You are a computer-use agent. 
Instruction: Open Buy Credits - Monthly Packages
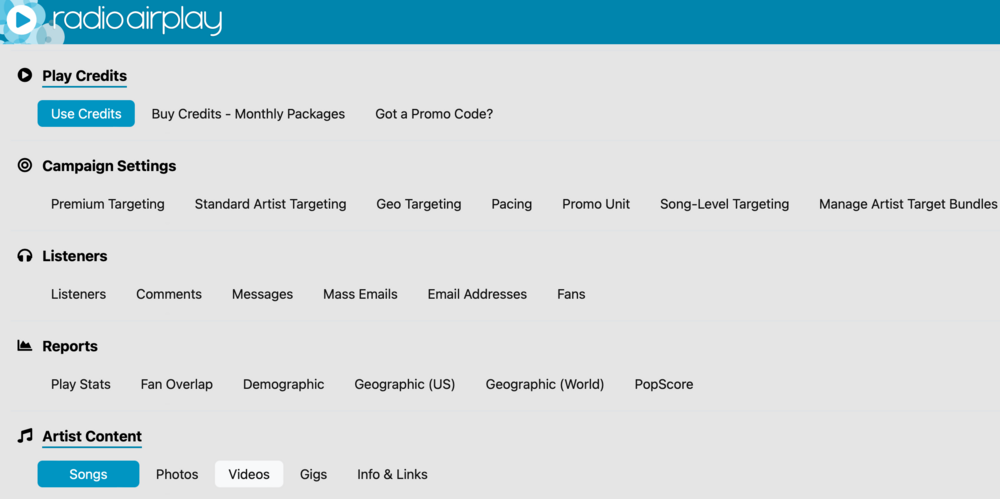248,114
